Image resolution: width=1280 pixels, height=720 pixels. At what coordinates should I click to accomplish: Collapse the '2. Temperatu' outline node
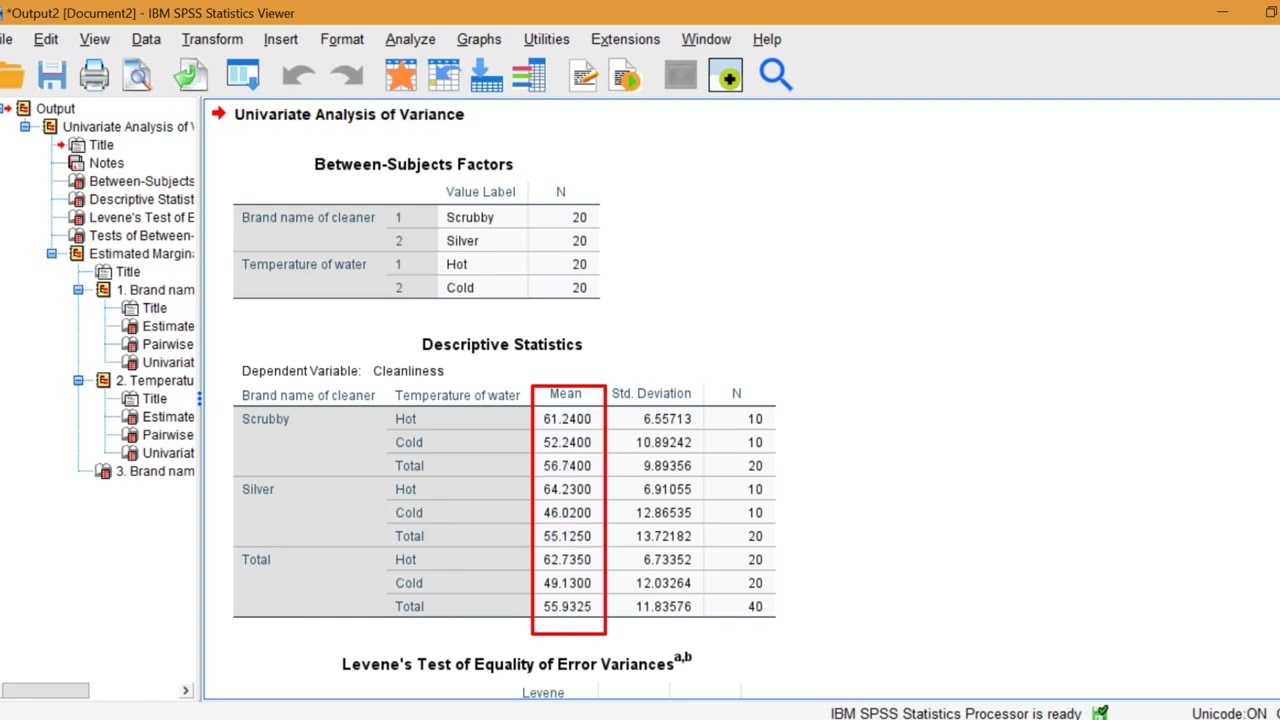click(x=79, y=381)
